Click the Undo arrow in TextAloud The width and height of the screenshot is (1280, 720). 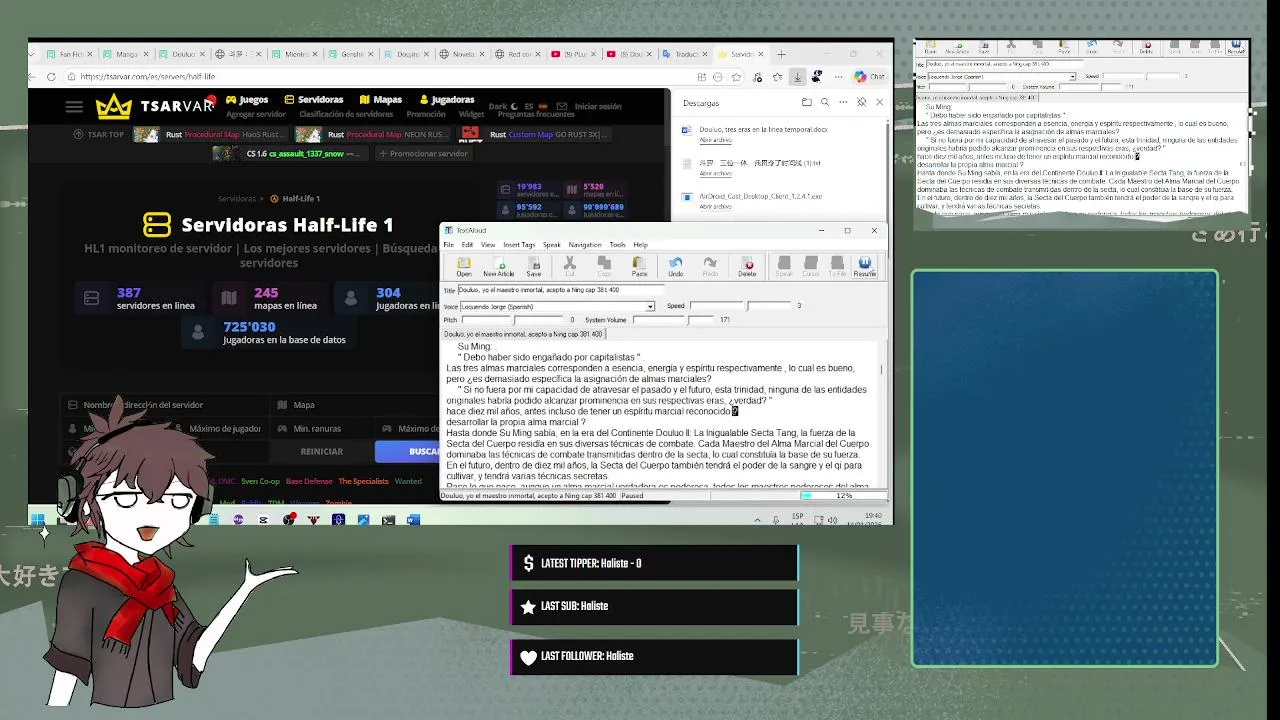[x=675, y=266]
